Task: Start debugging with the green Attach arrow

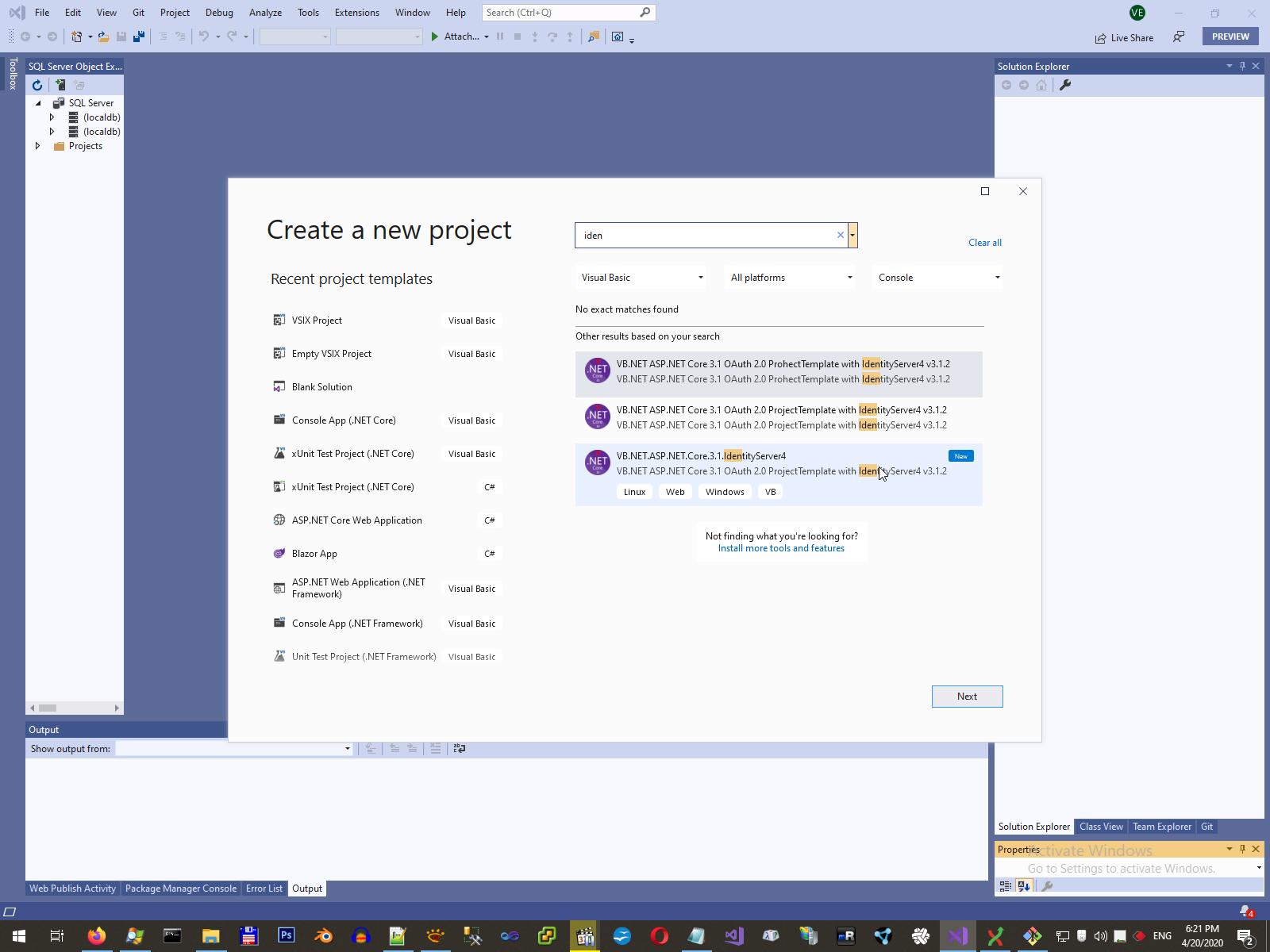Action: (x=435, y=36)
